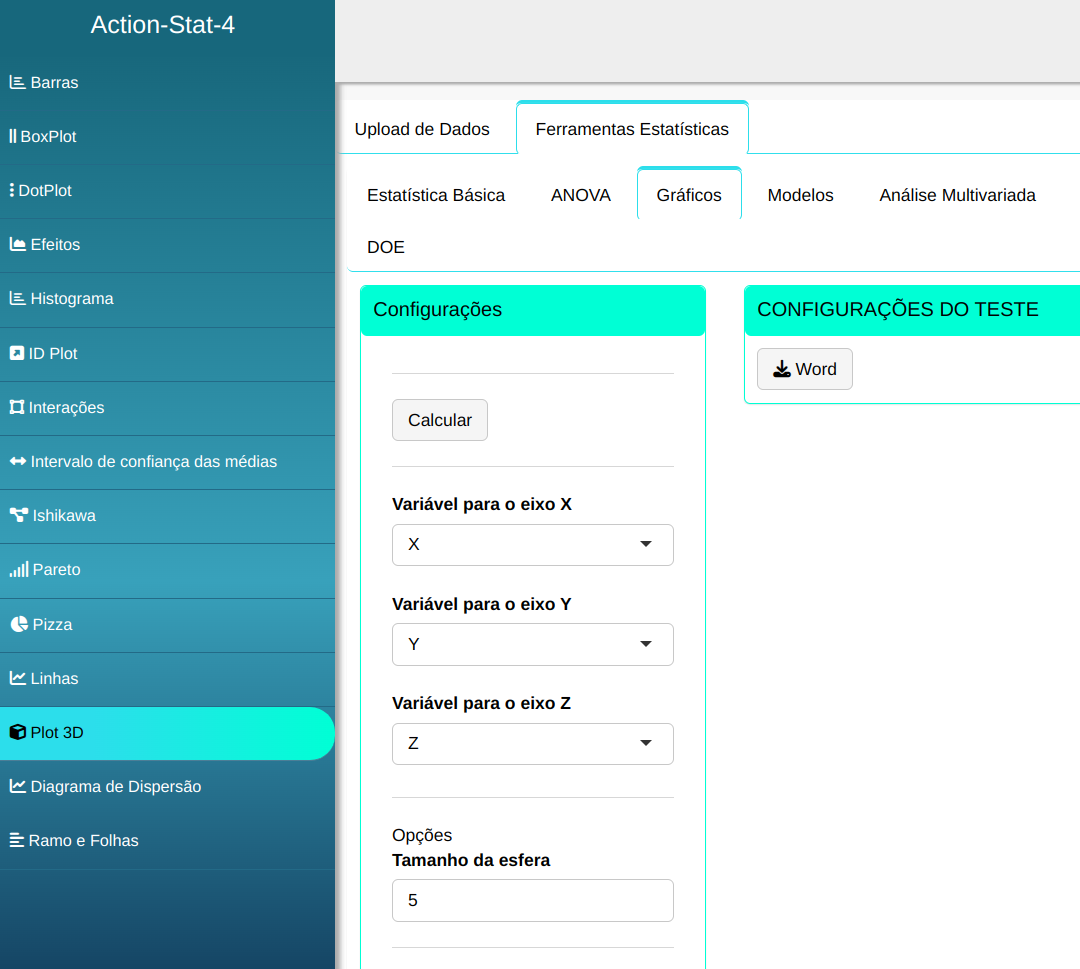
Task: Select the Pareto bars icon
Action: (18, 570)
